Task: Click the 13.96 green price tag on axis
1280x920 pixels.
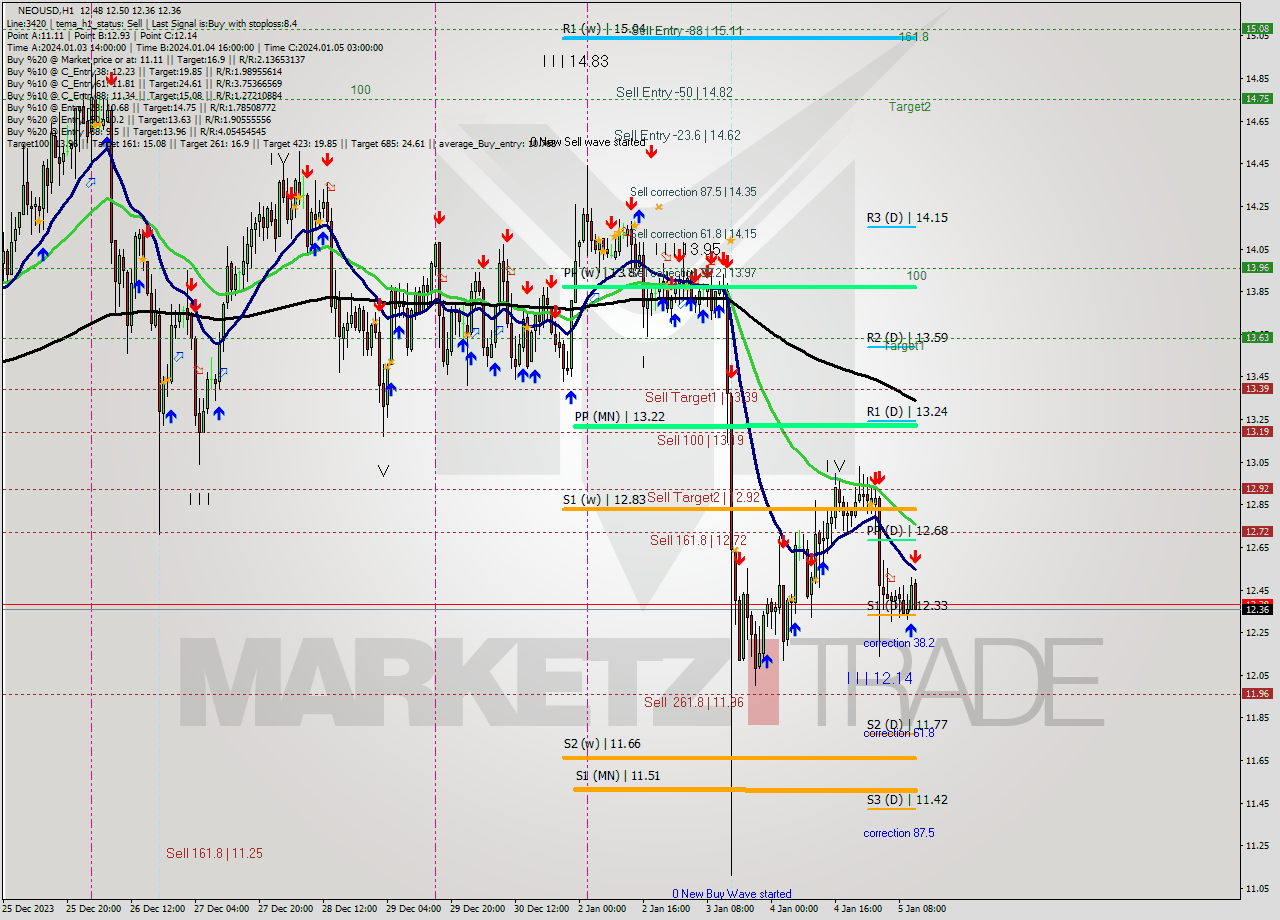Action: click(1257, 267)
